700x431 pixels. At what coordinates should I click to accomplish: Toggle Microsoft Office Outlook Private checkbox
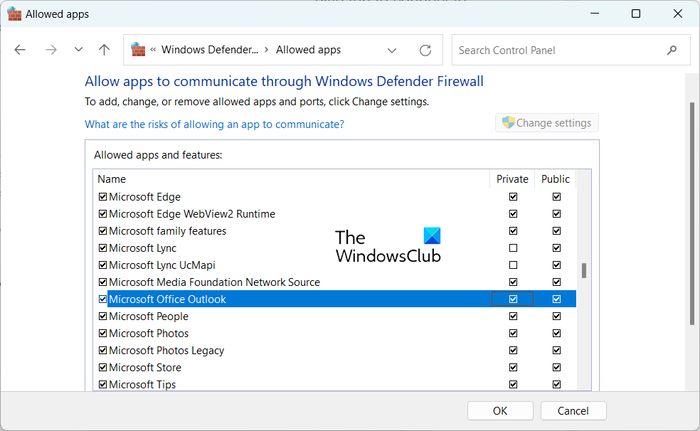pyautogui.click(x=513, y=299)
